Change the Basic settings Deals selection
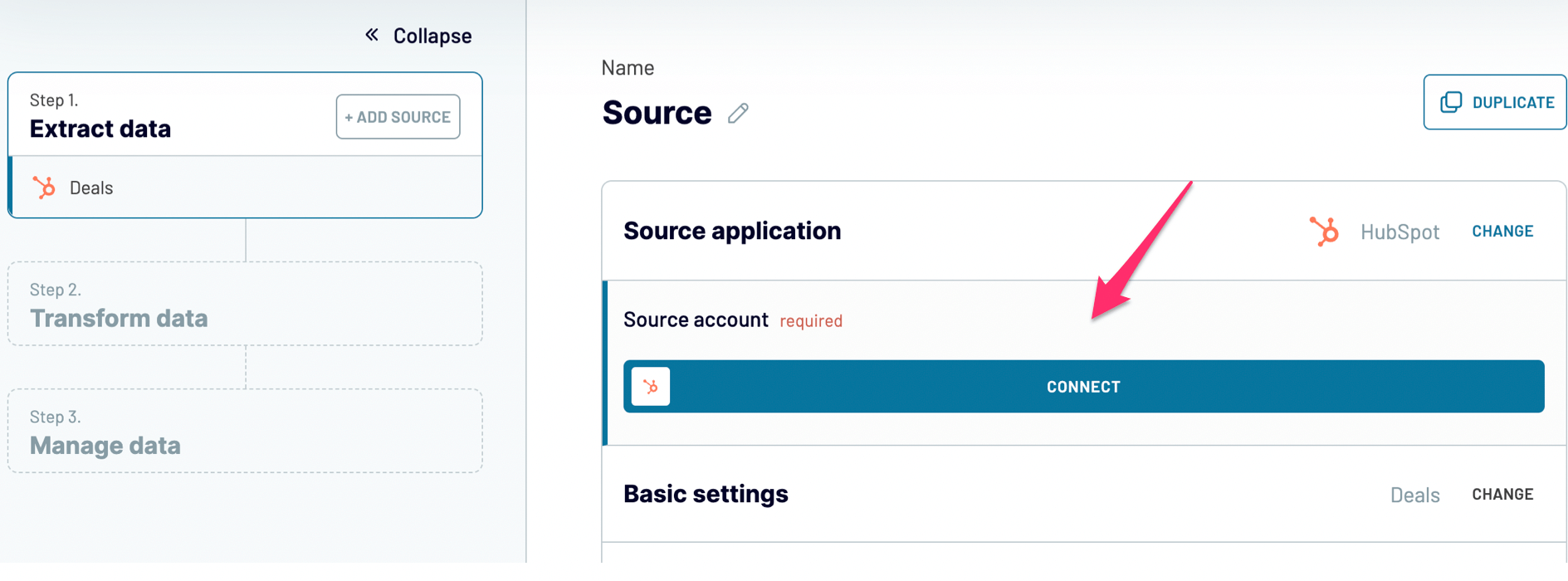 click(1502, 495)
